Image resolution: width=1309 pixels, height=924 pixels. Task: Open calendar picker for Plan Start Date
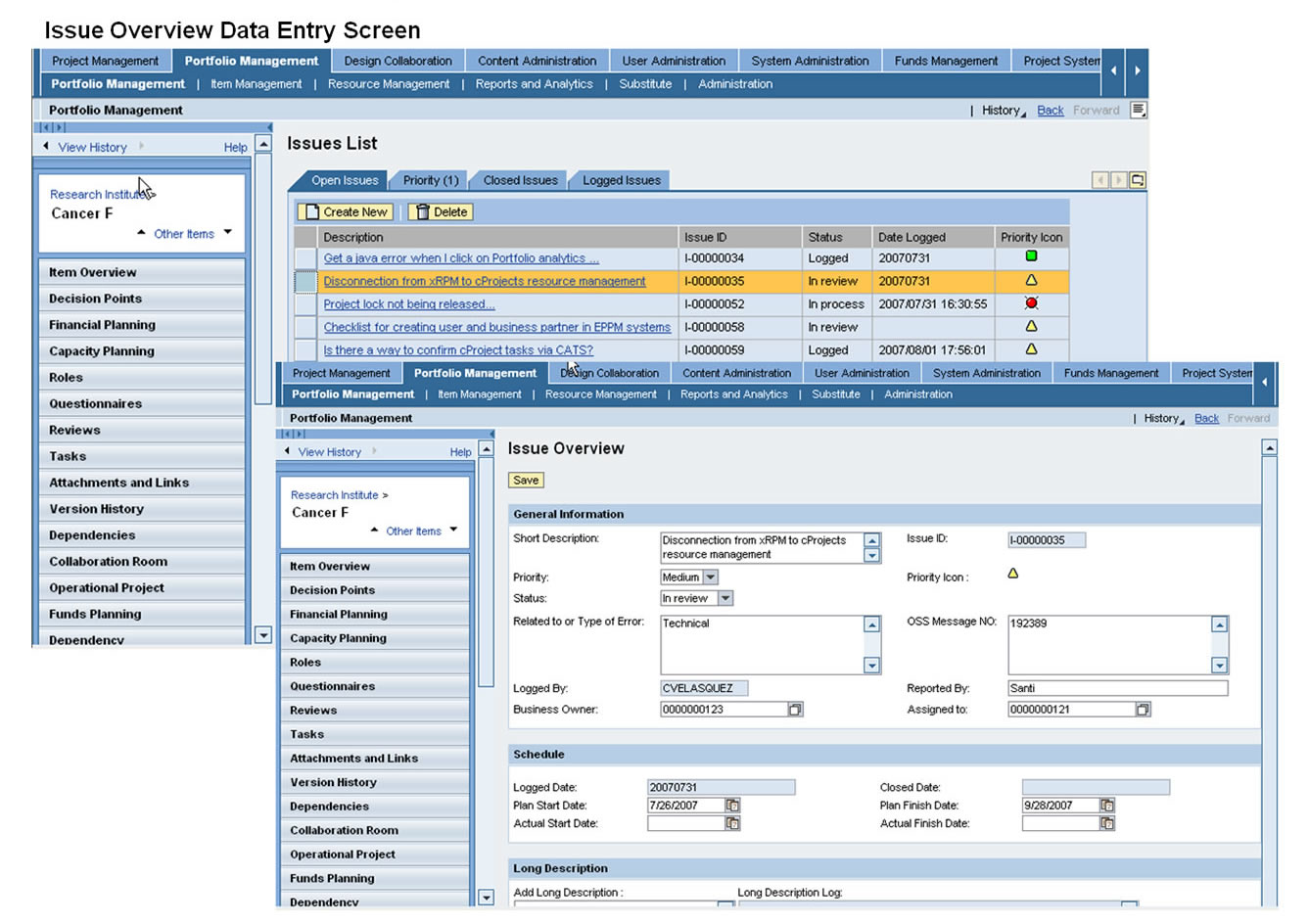(x=732, y=806)
